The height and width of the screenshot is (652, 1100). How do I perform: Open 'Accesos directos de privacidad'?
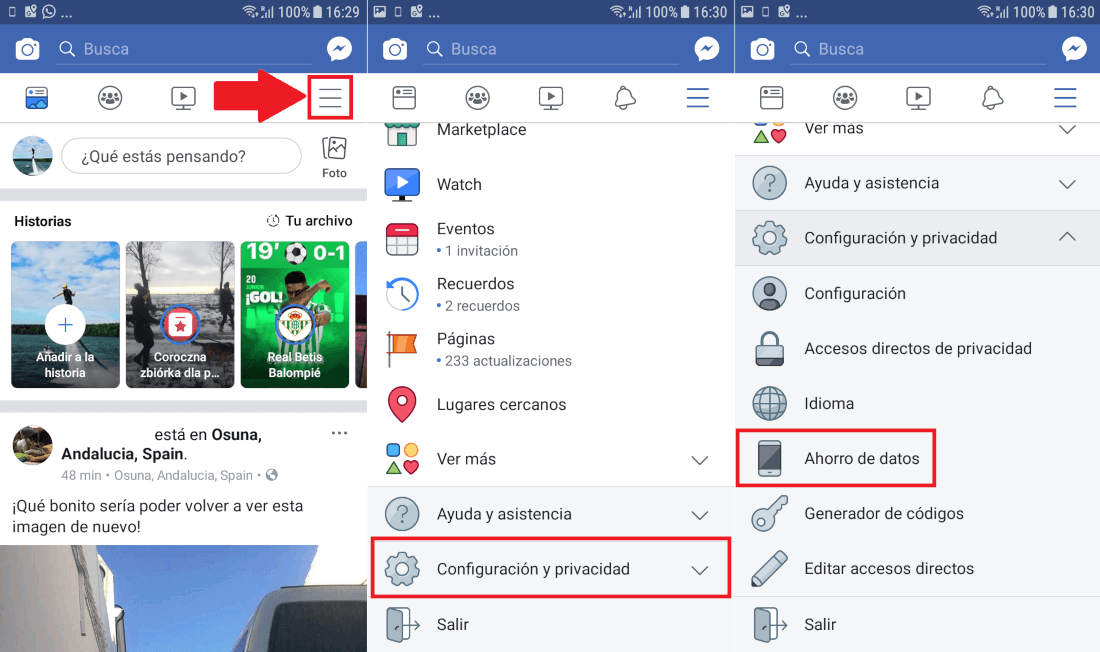coord(918,348)
